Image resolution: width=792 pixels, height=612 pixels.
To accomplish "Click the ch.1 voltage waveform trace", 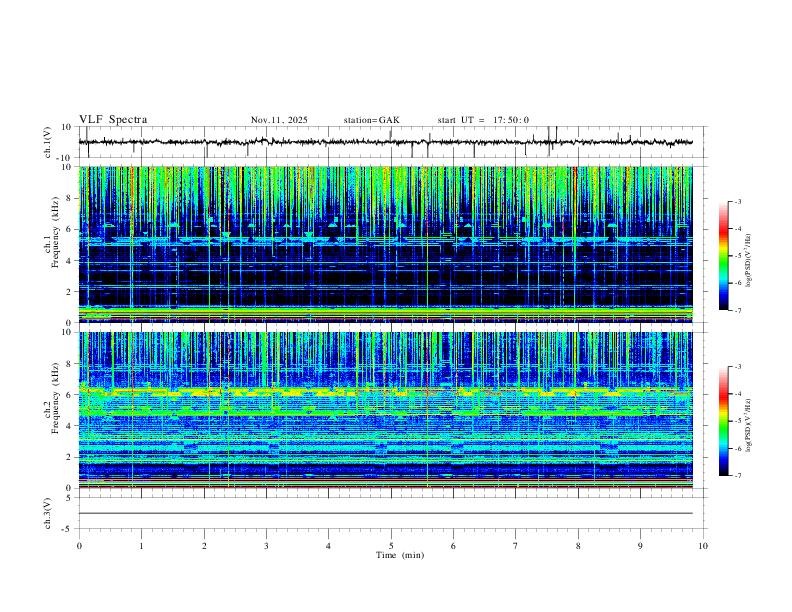I will tap(385, 142).
